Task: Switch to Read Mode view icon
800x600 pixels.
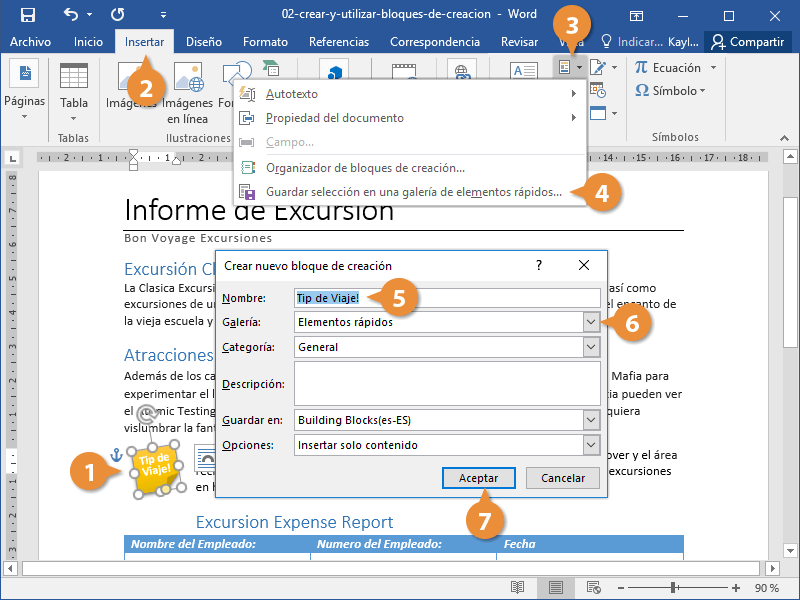Action: coord(517,586)
